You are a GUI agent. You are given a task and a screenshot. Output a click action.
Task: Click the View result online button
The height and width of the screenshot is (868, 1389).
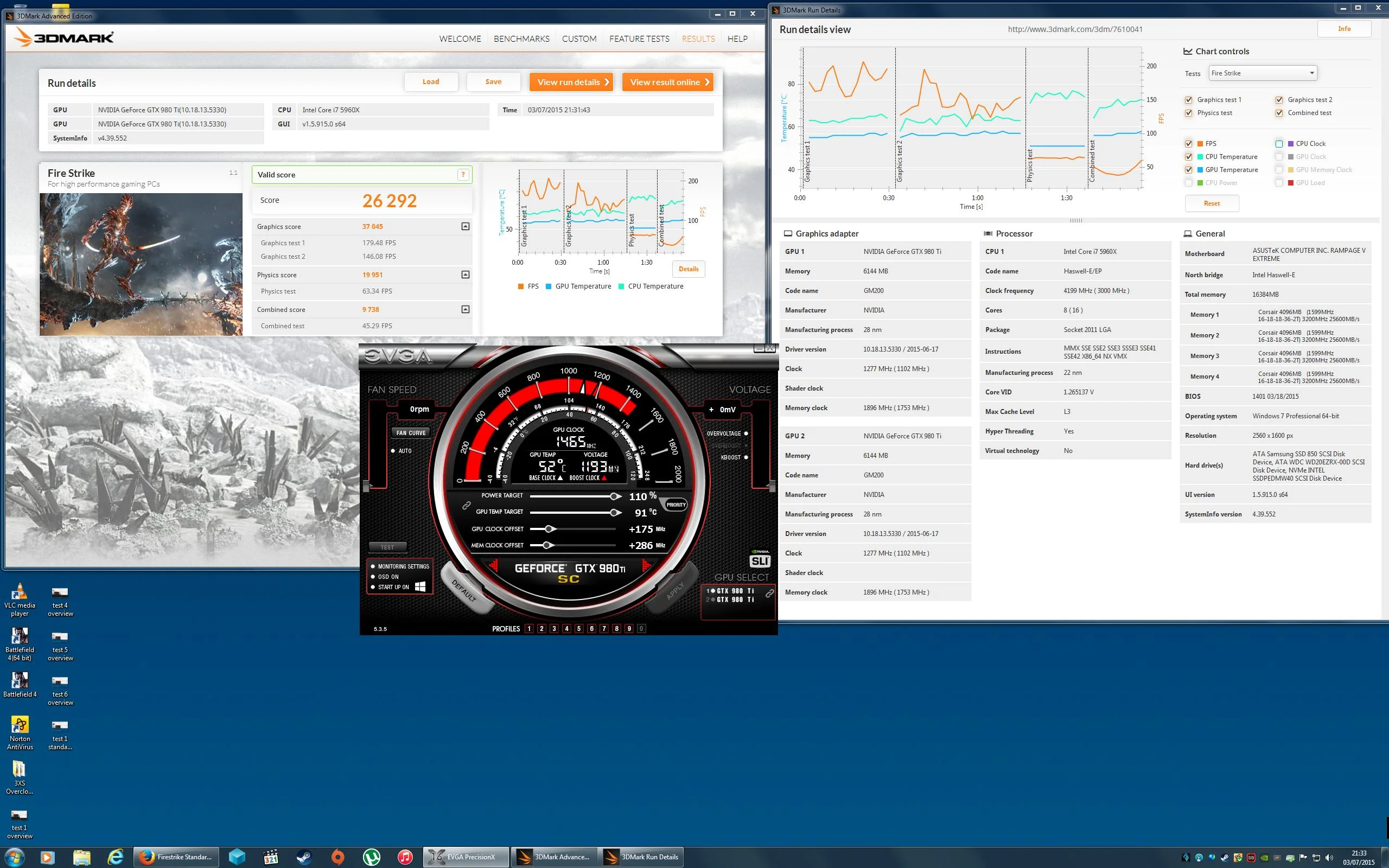click(x=667, y=82)
